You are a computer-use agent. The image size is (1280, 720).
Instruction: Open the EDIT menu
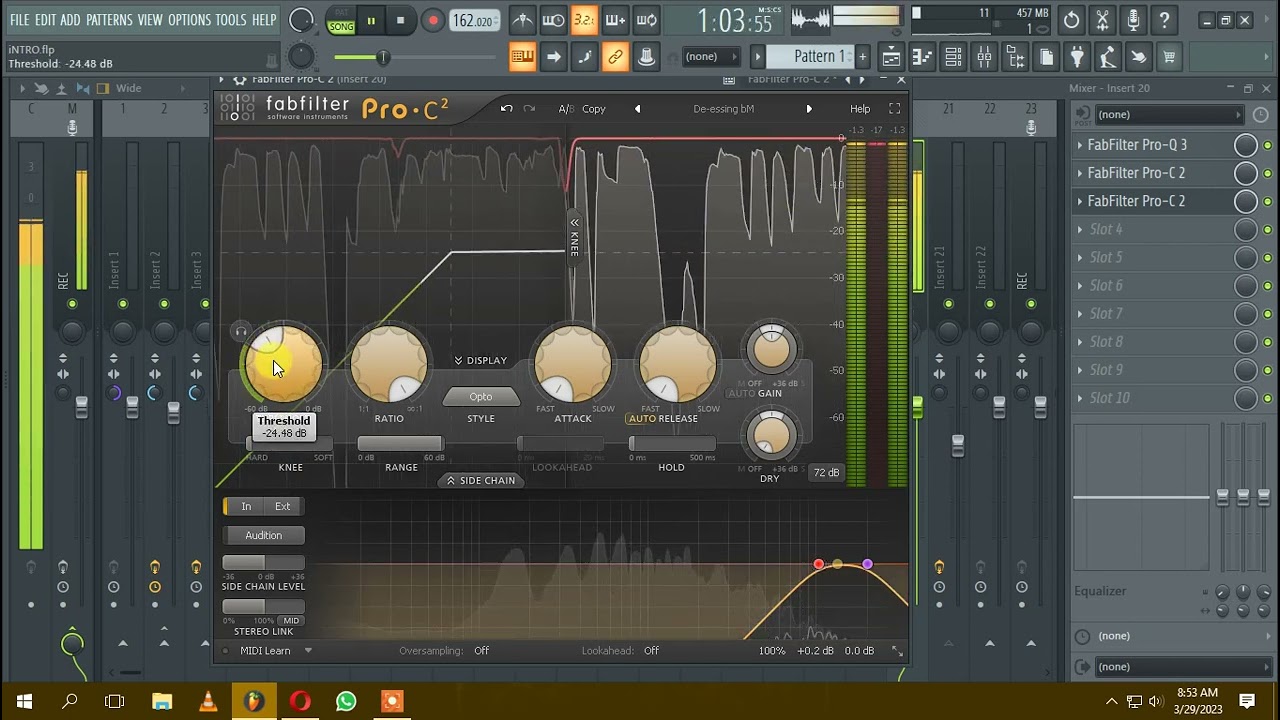point(45,20)
